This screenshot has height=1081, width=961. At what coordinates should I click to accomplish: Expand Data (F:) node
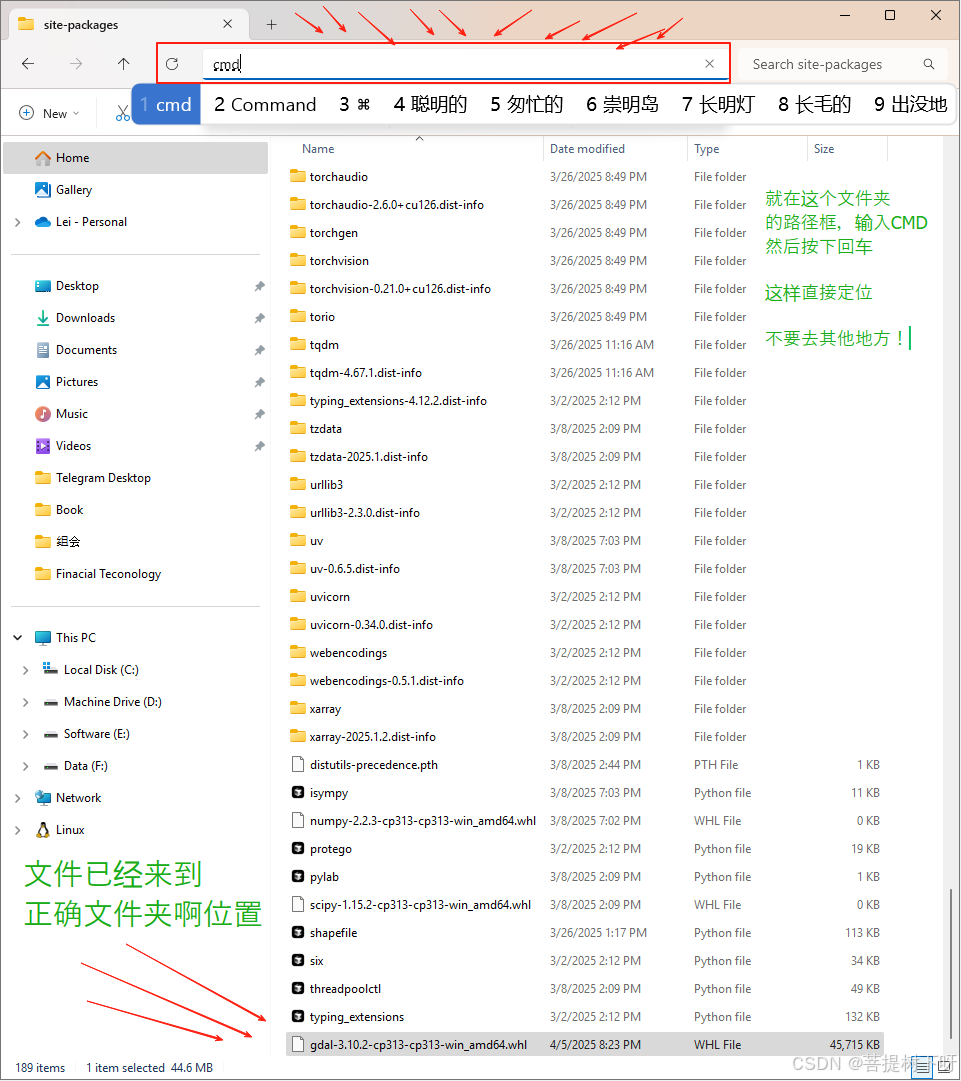[26, 766]
